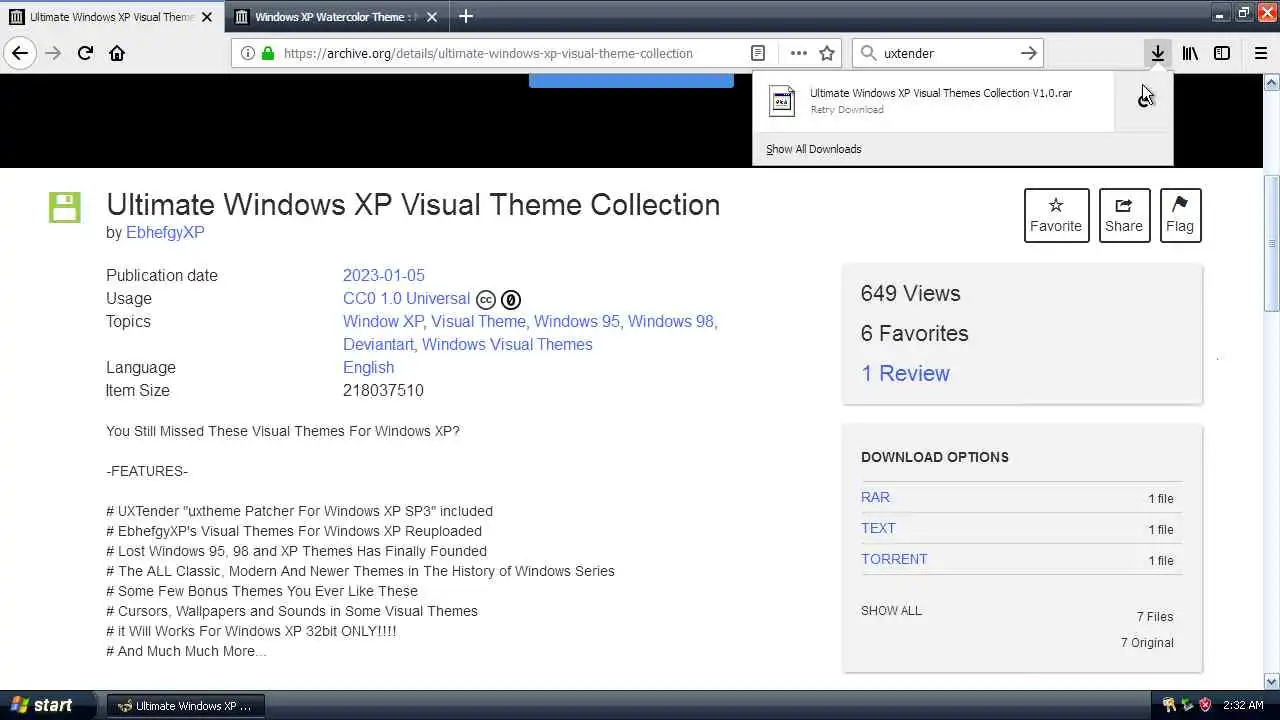The height and width of the screenshot is (720, 1280).
Task: Open the CC0 1.0 Universal license link
Action: point(406,298)
